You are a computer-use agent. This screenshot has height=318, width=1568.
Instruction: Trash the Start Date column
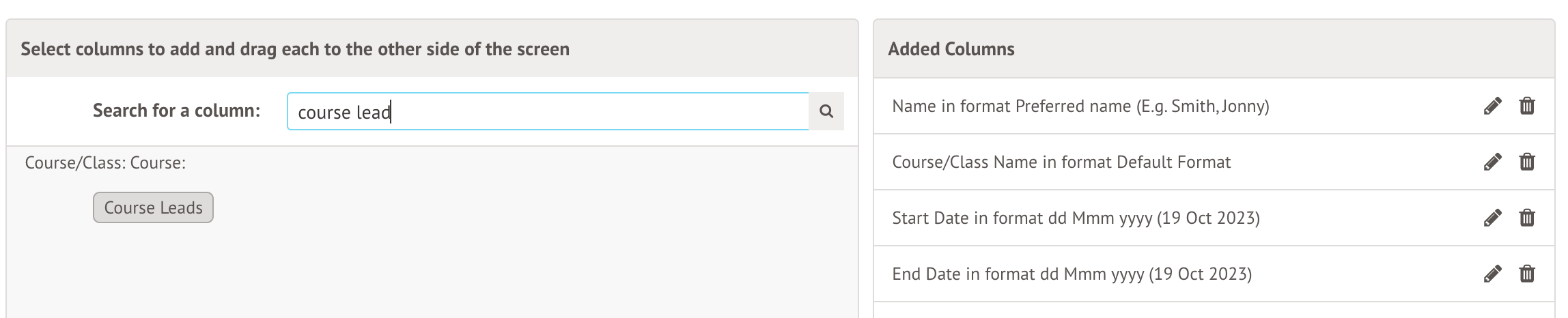pyautogui.click(x=1527, y=218)
